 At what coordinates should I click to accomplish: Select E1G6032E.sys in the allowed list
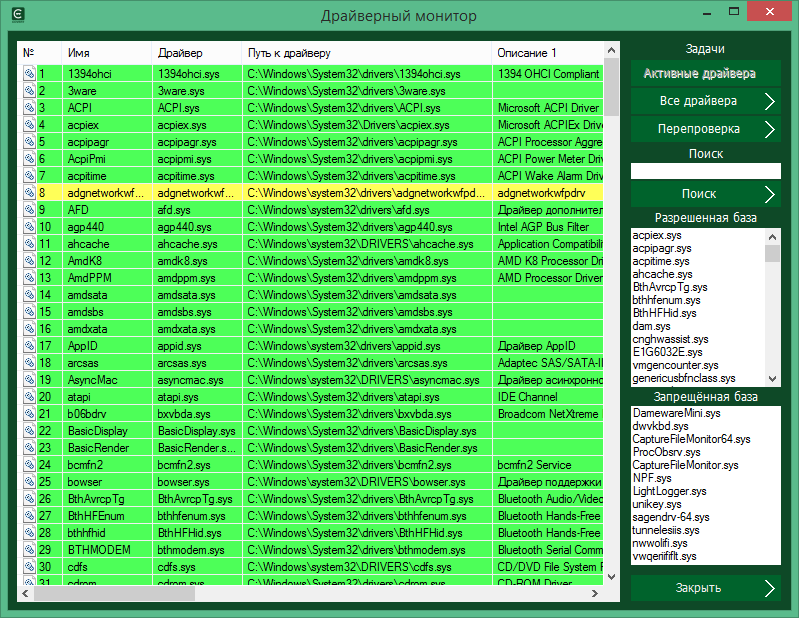tap(667, 352)
